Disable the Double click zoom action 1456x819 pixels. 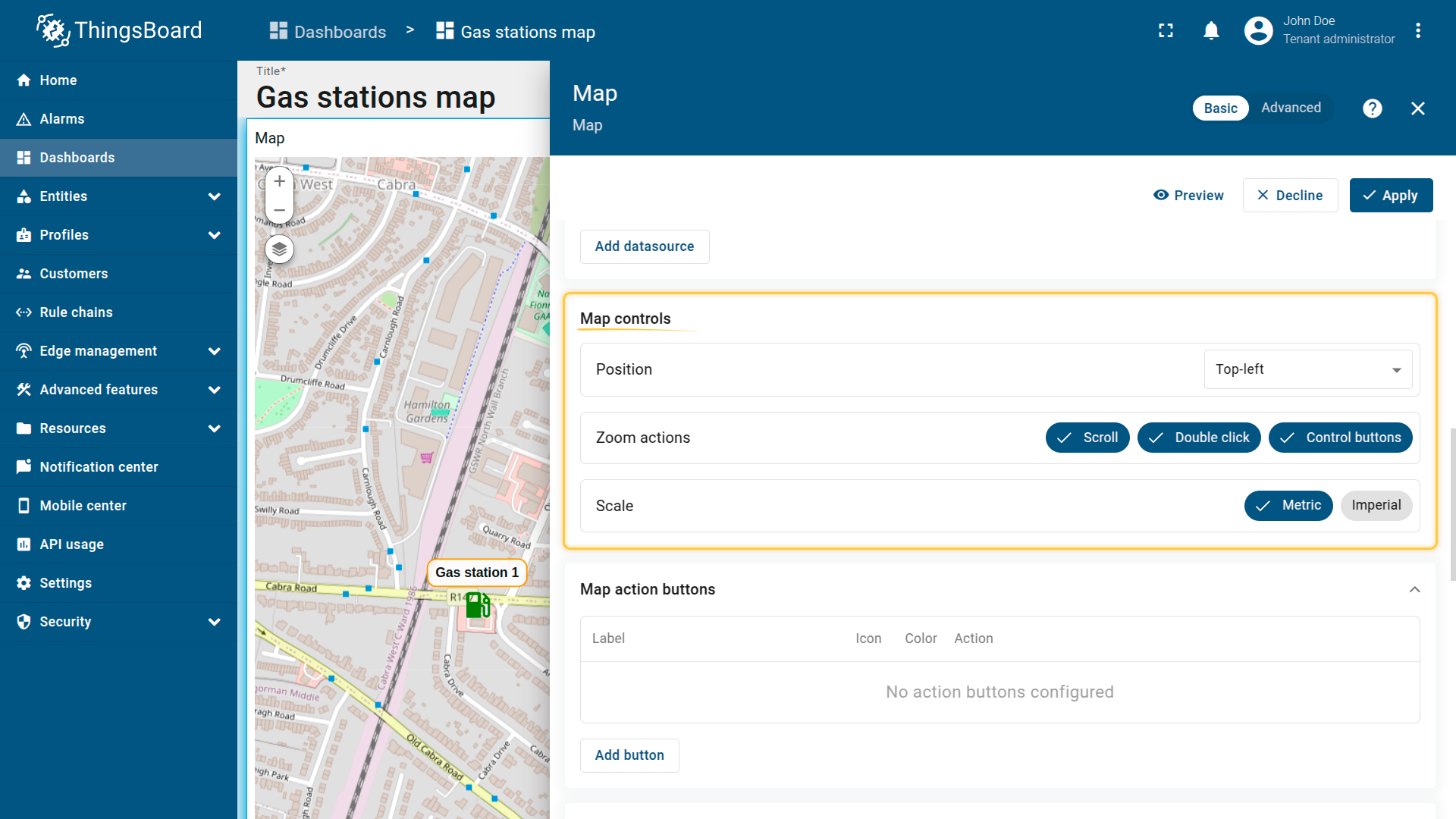tap(1199, 438)
